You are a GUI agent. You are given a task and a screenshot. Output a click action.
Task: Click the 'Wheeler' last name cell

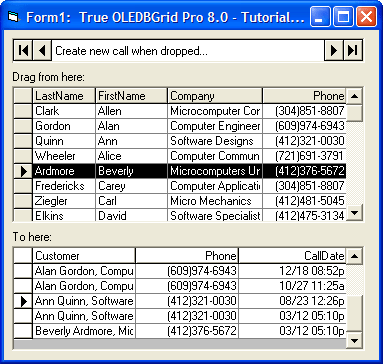[x=64, y=156]
